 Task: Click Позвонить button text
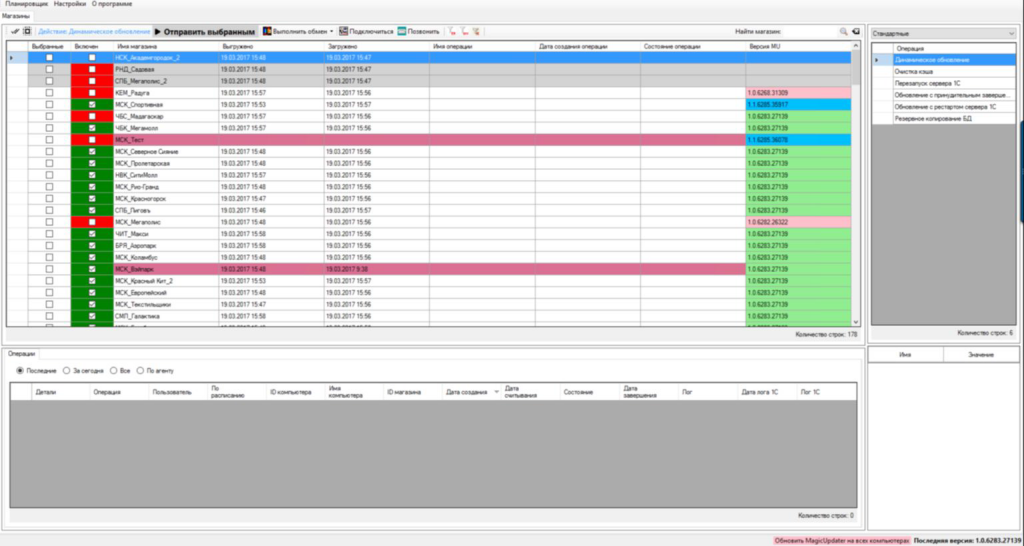pyautogui.click(x=423, y=31)
